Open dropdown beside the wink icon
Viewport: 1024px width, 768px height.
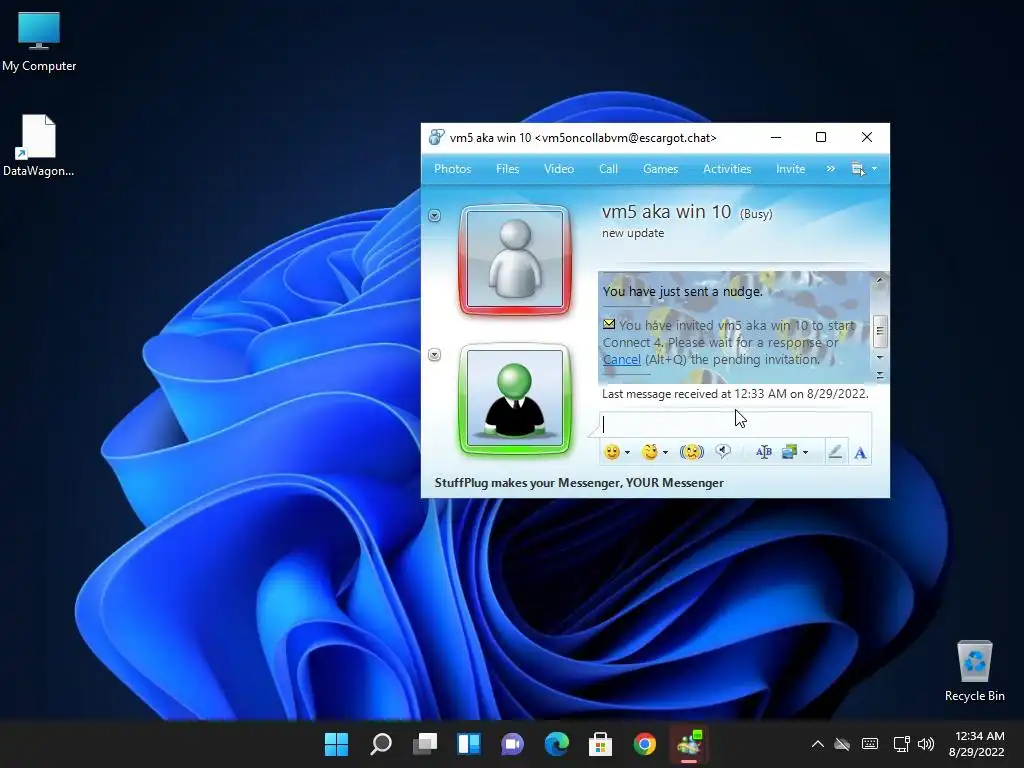click(665, 453)
